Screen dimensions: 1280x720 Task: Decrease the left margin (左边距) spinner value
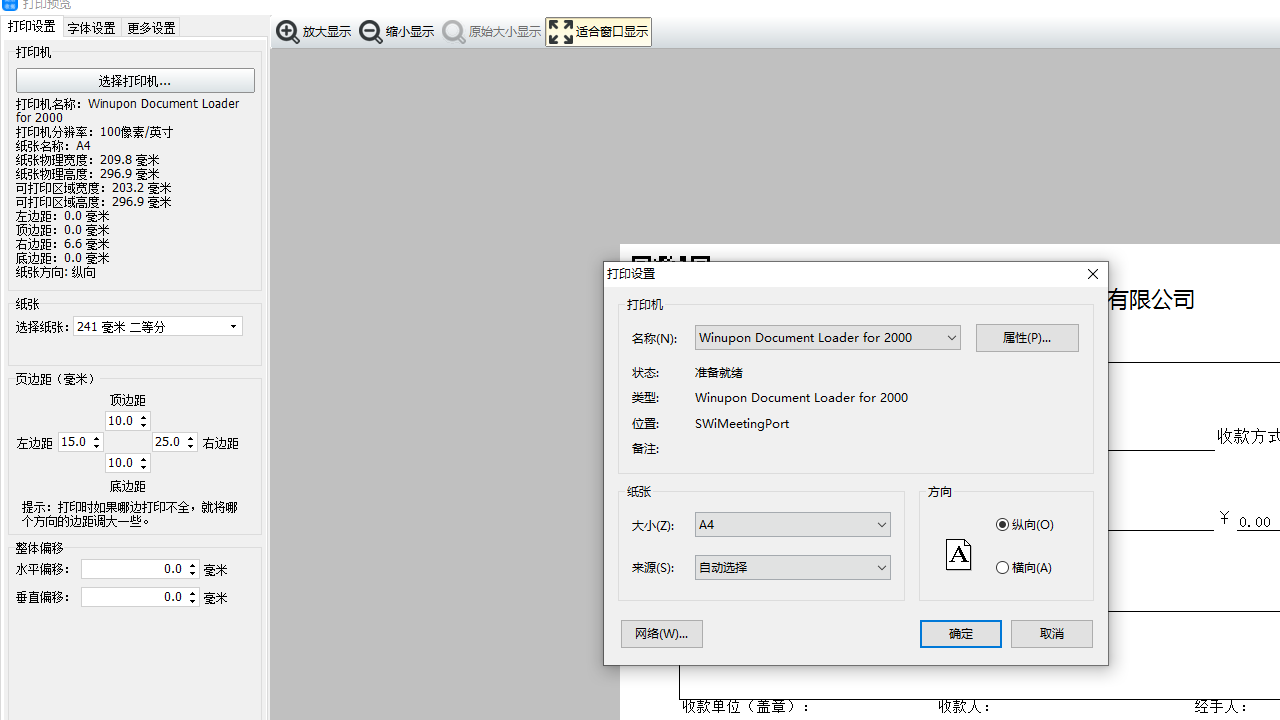[97, 446]
